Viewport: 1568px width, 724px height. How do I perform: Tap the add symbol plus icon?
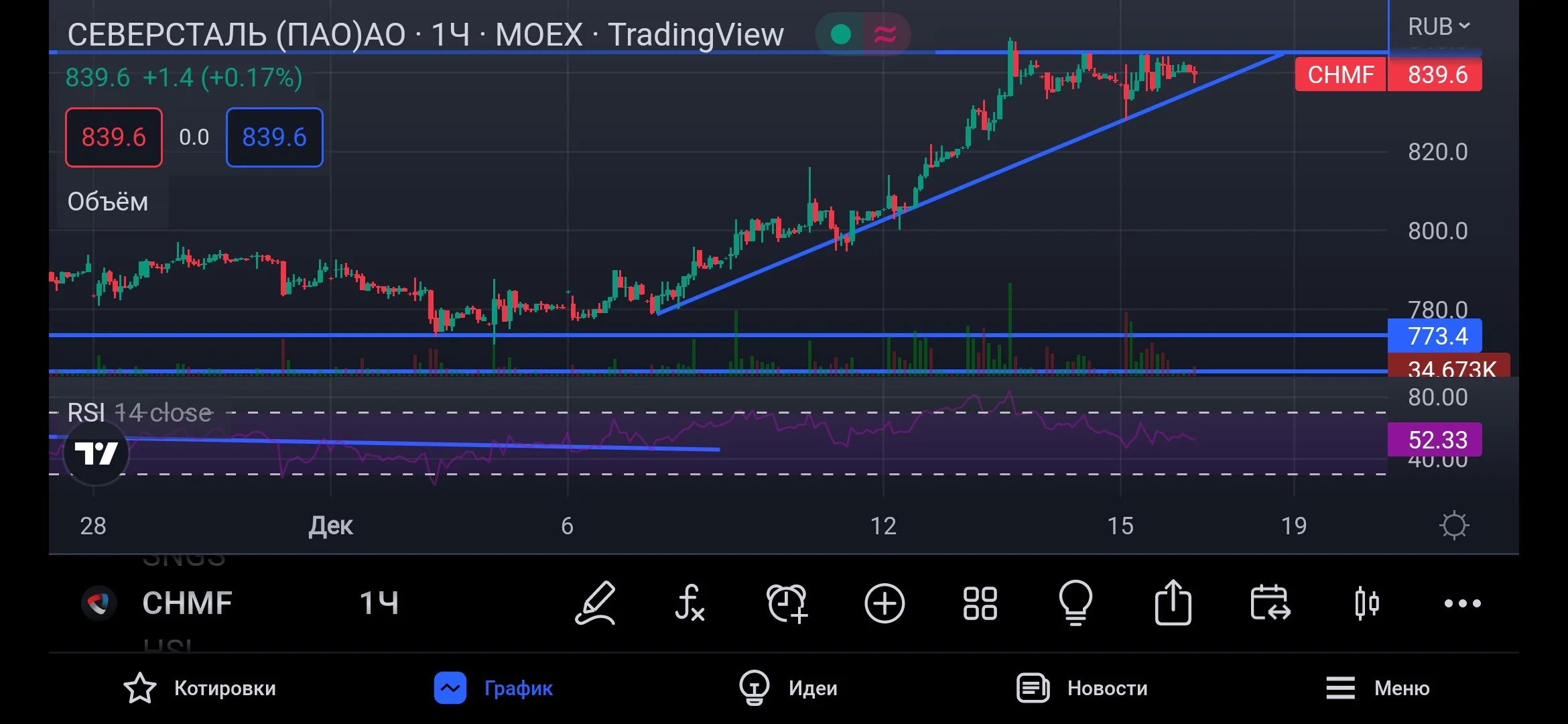pyautogui.click(x=885, y=603)
